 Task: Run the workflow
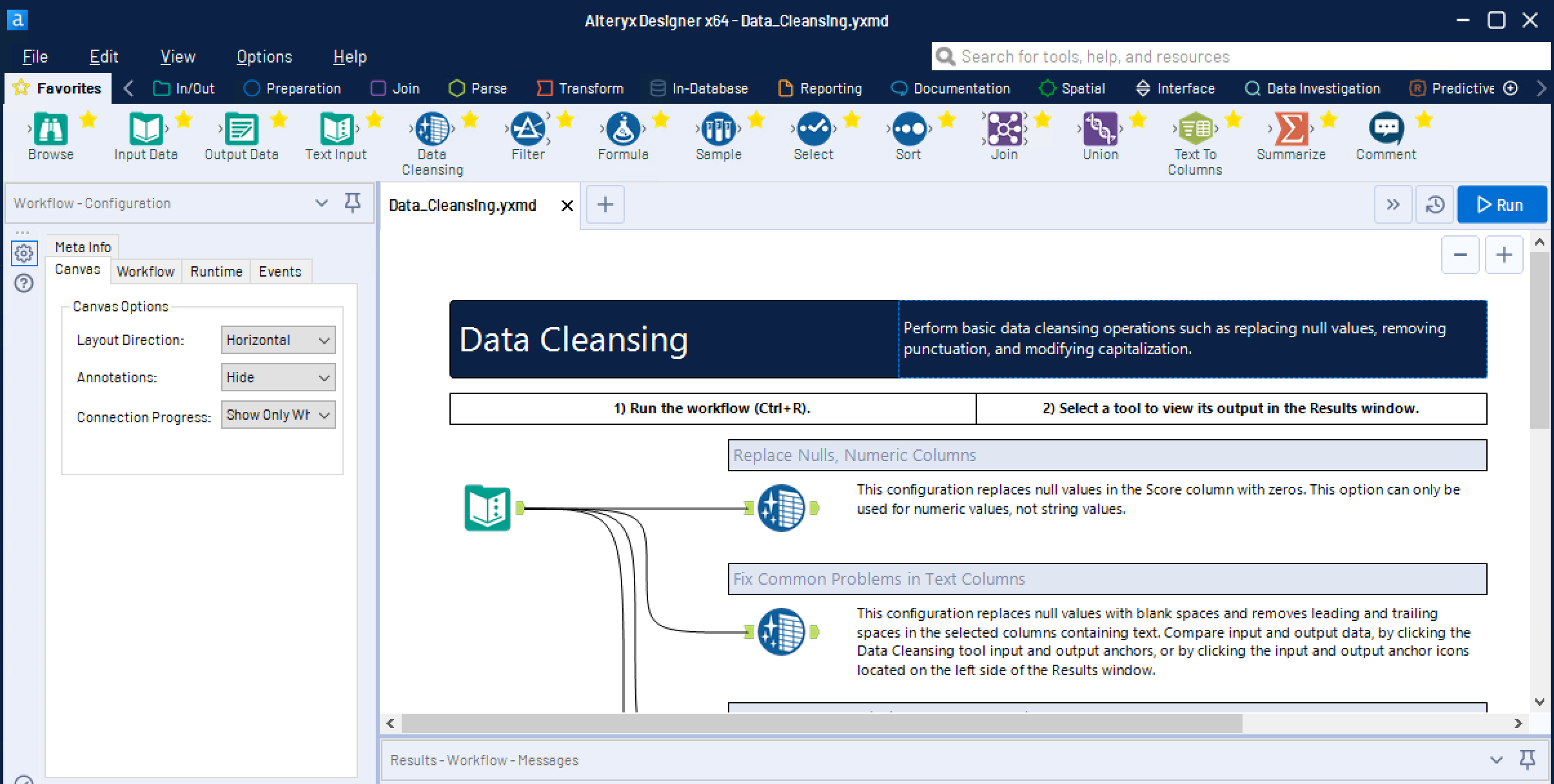point(1501,205)
